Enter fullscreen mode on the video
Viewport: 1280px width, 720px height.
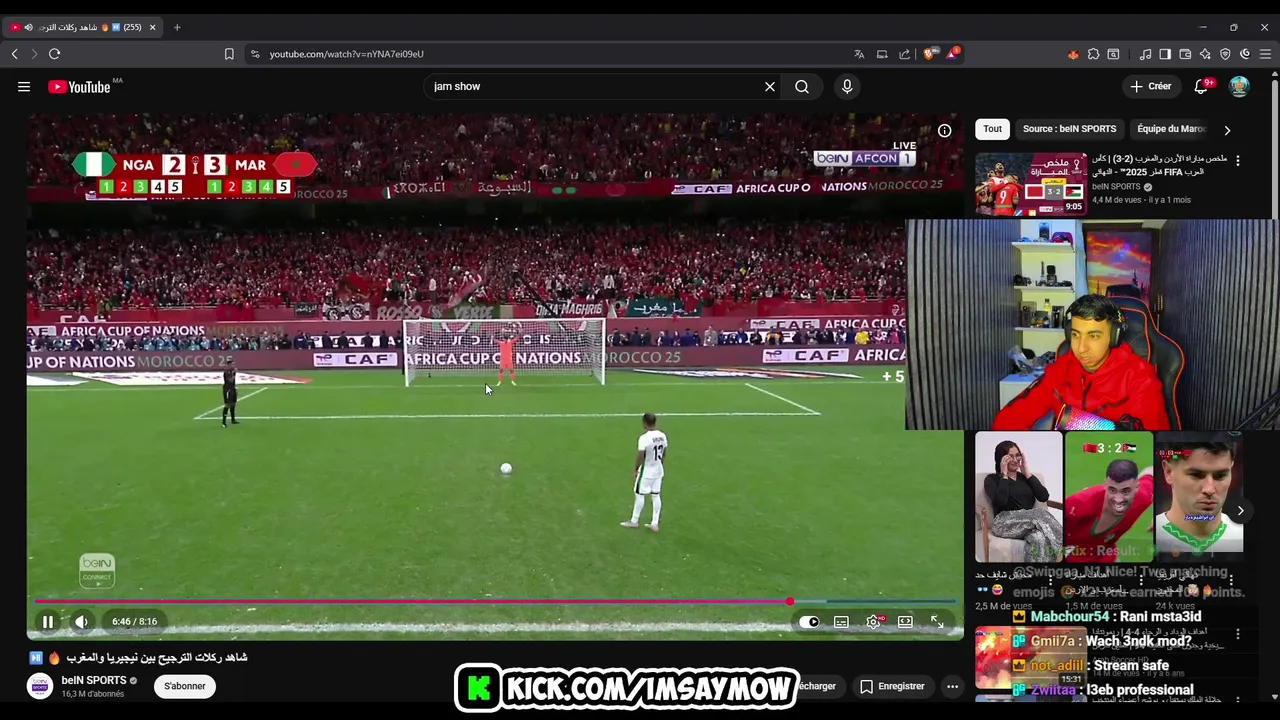pos(937,622)
